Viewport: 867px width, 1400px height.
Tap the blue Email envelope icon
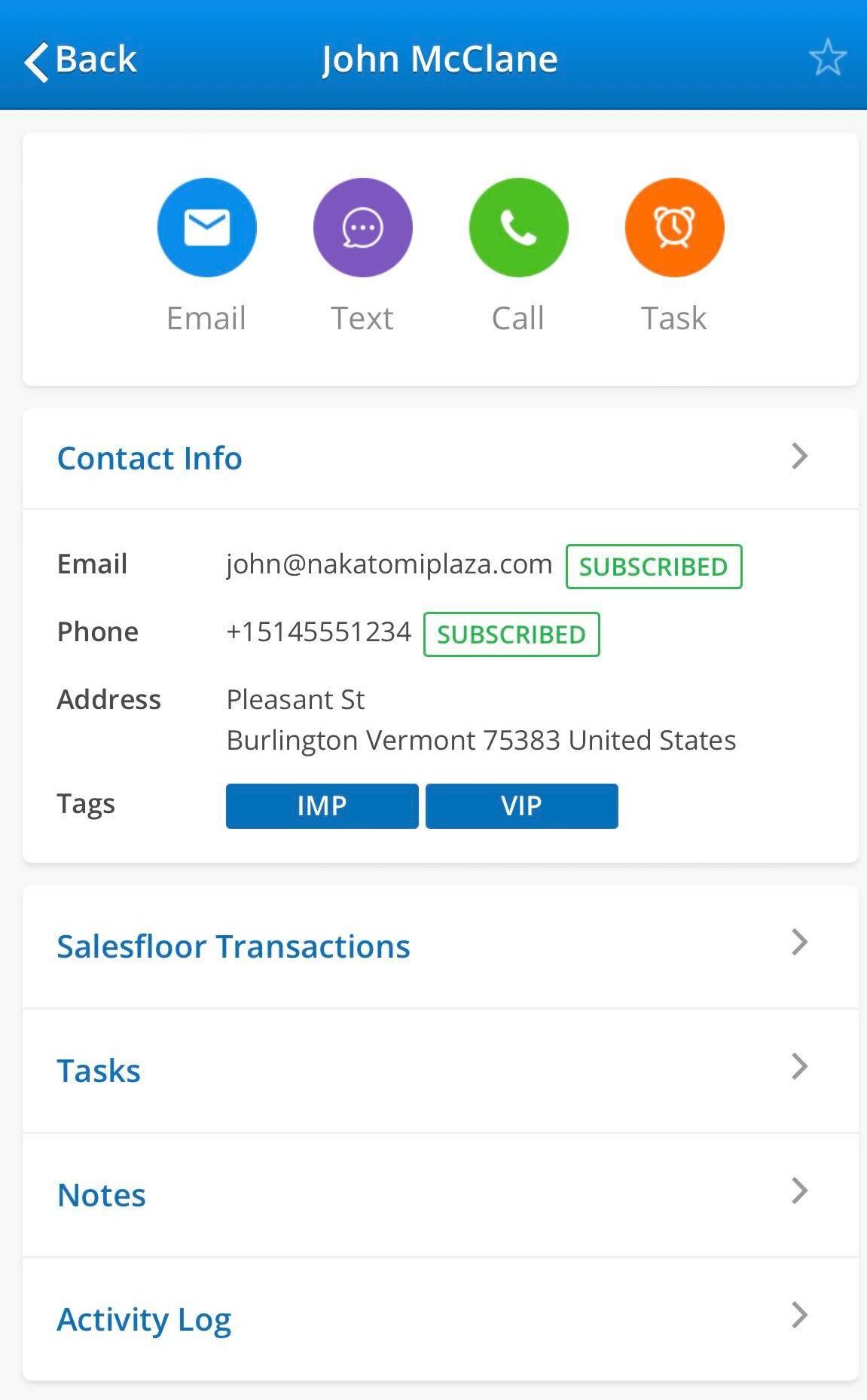pos(206,227)
